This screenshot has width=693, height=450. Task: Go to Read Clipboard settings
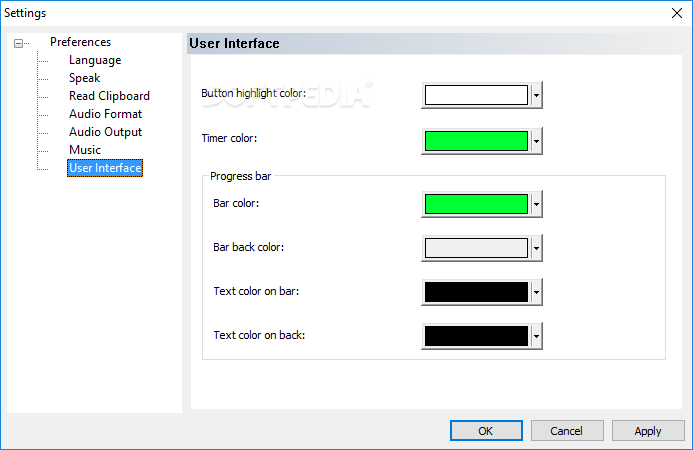click(x=109, y=96)
